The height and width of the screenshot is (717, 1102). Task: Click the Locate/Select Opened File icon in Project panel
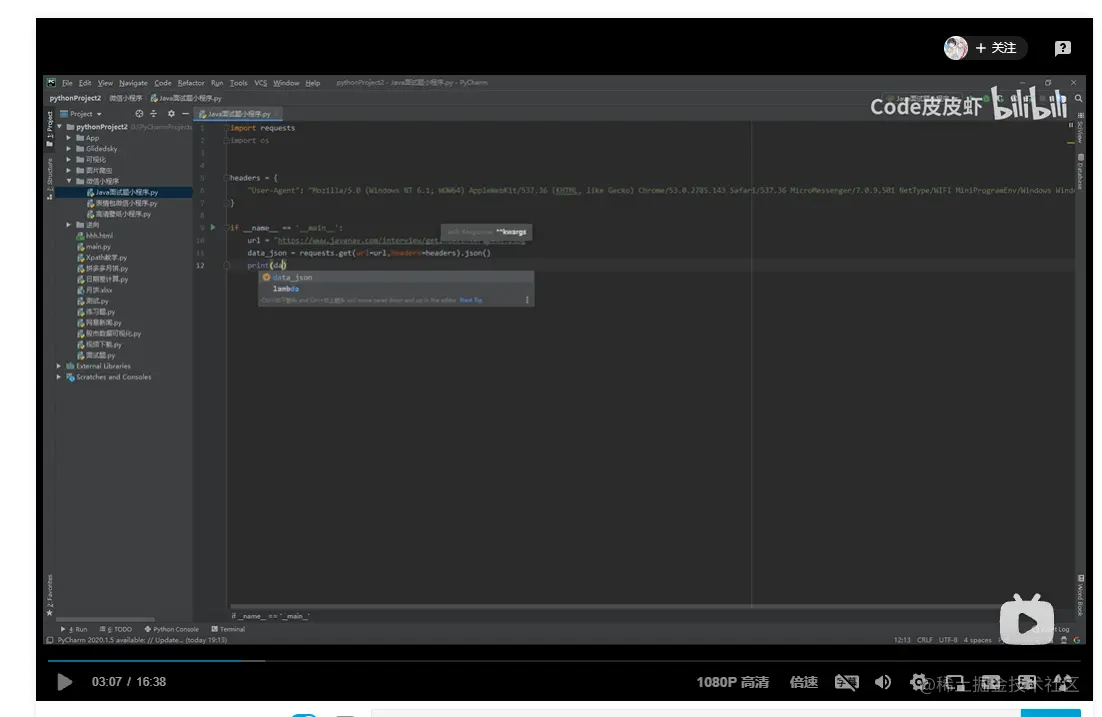tap(139, 113)
